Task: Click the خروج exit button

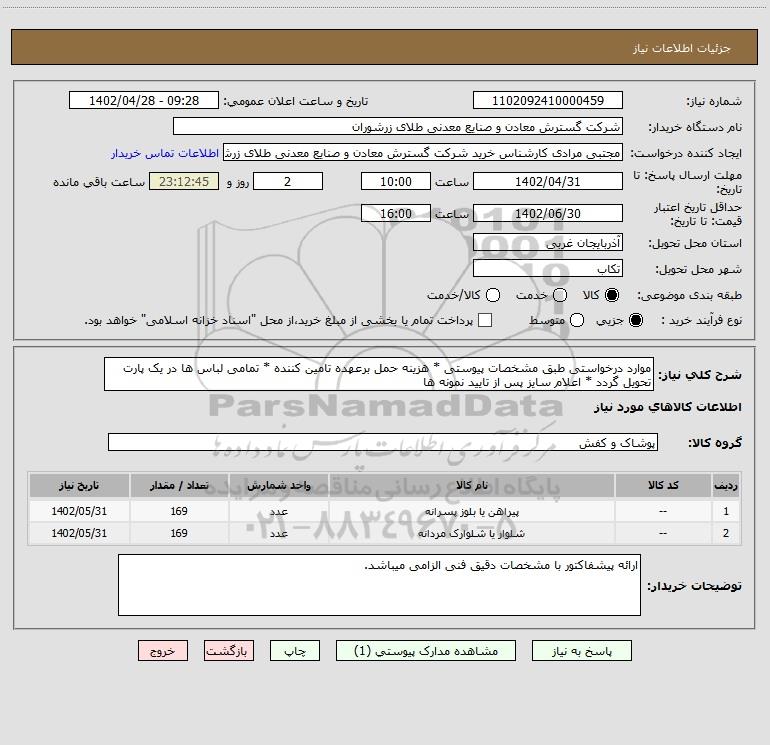Action: [x=163, y=651]
